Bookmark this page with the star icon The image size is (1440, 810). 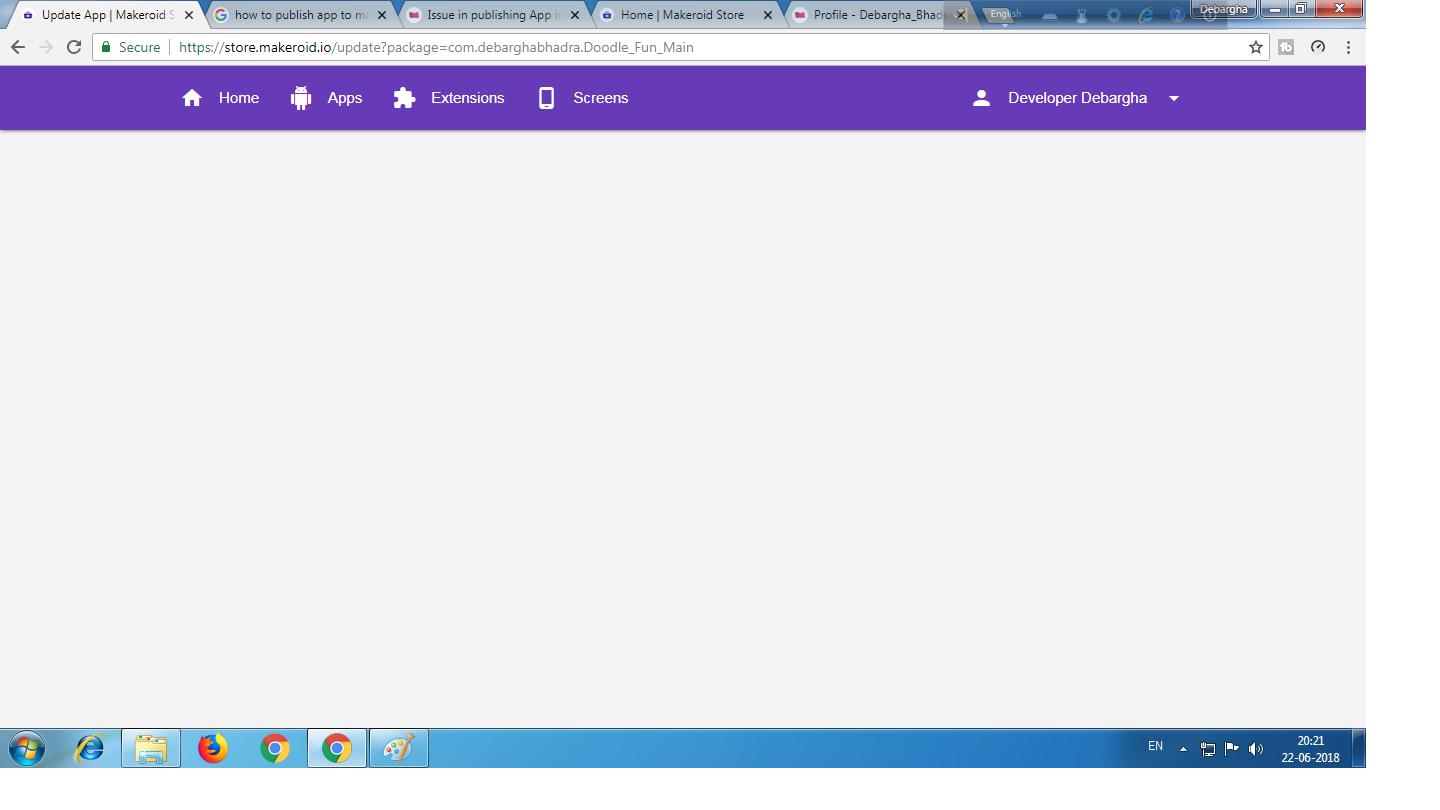click(1256, 47)
